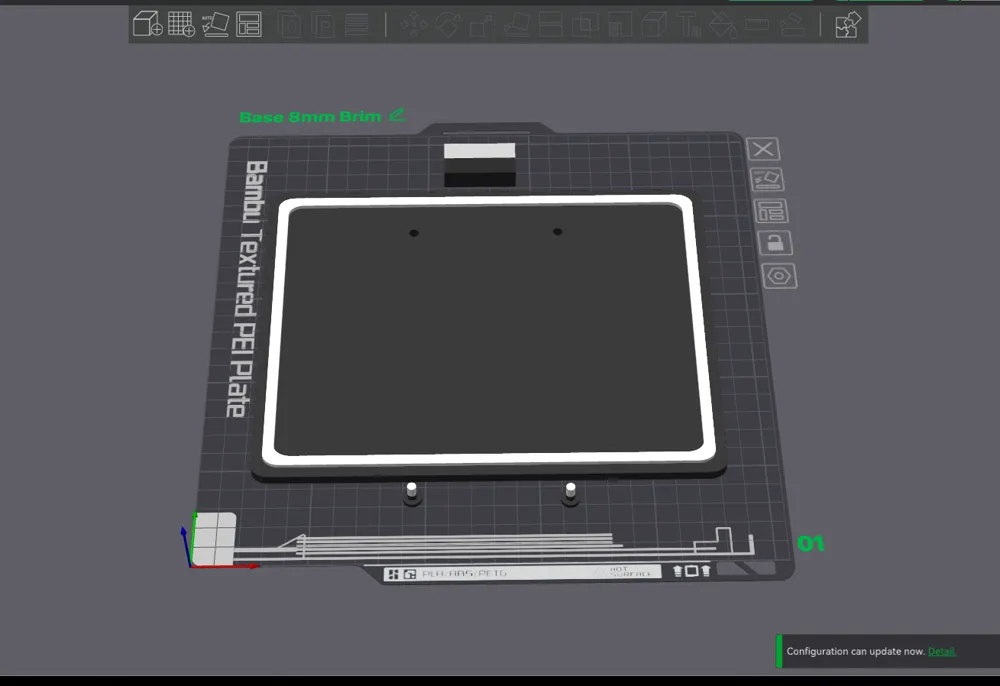Auto orient objects on this plate
Image resolution: width=1000 pixels, height=686 pixels.
pos(767,179)
